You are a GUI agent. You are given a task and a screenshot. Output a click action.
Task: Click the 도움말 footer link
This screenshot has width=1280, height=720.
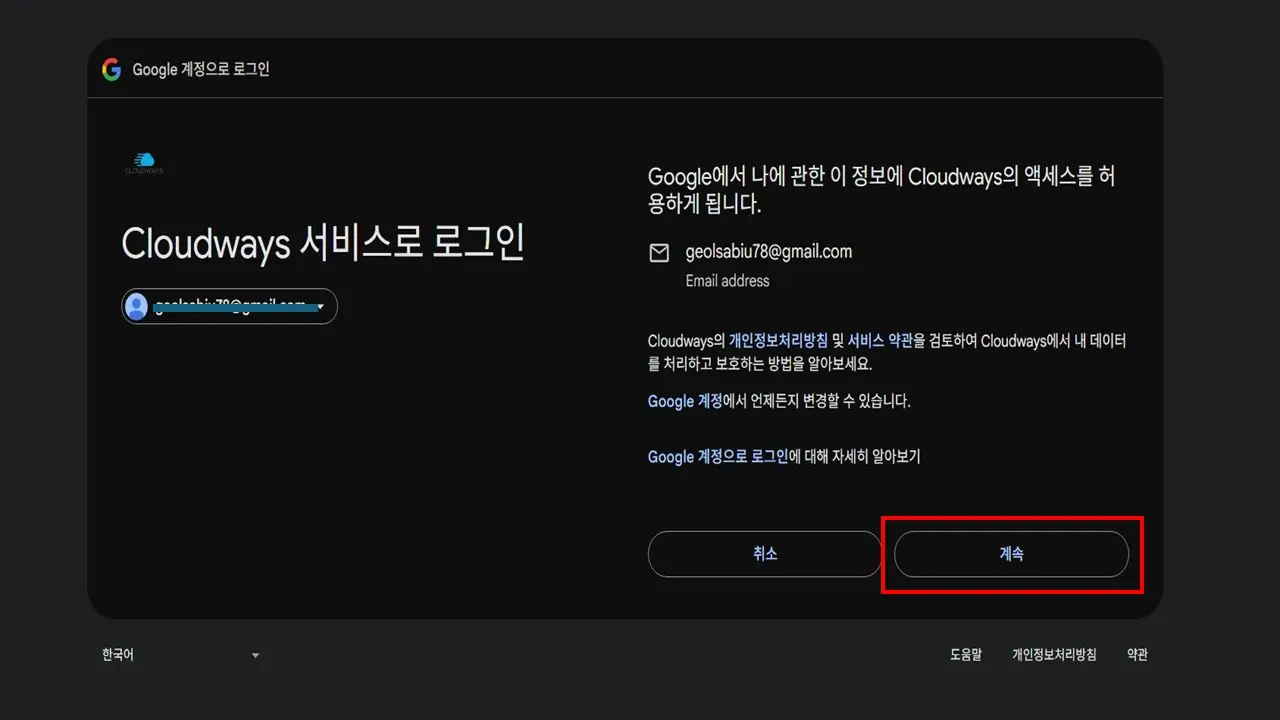pyautogui.click(x=966, y=655)
